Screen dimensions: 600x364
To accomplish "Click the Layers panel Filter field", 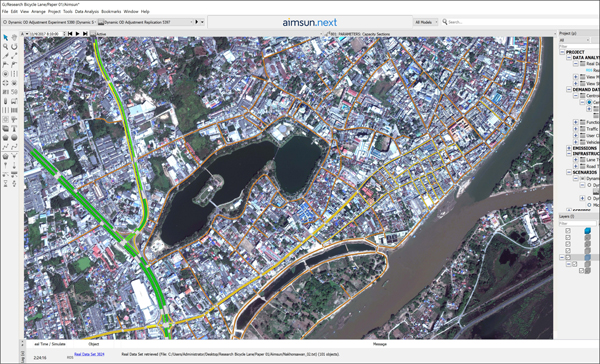I will click(577, 224).
